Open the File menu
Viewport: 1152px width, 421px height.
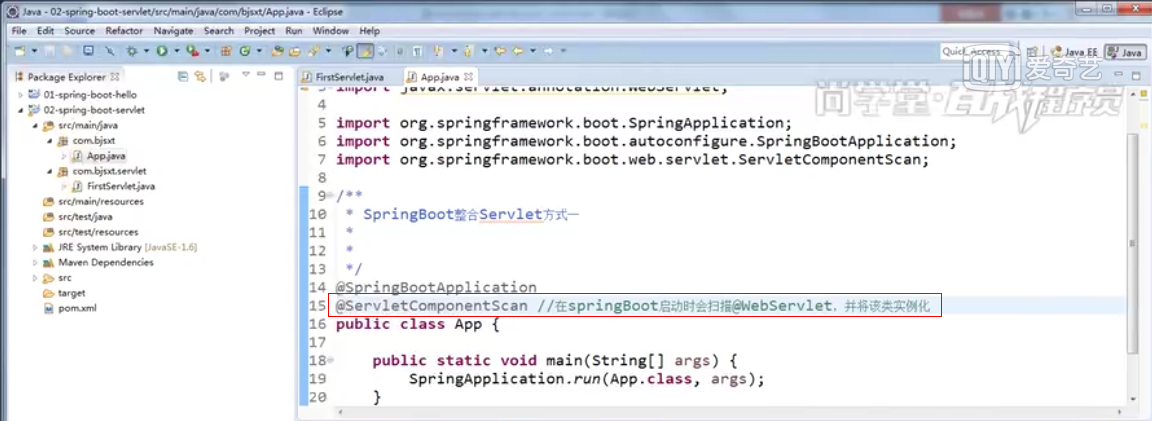click(x=19, y=31)
